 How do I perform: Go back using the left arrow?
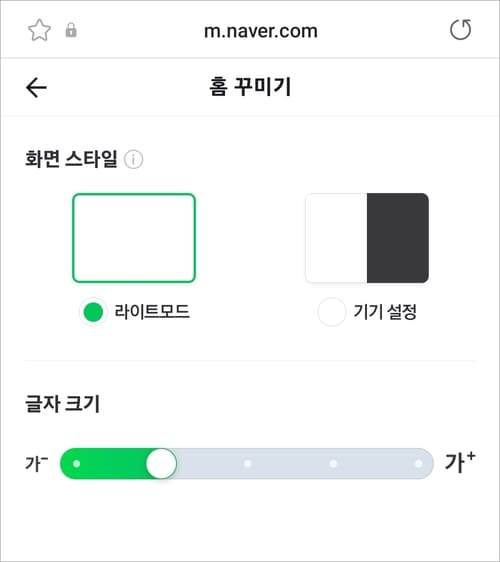pyautogui.click(x=36, y=87)
